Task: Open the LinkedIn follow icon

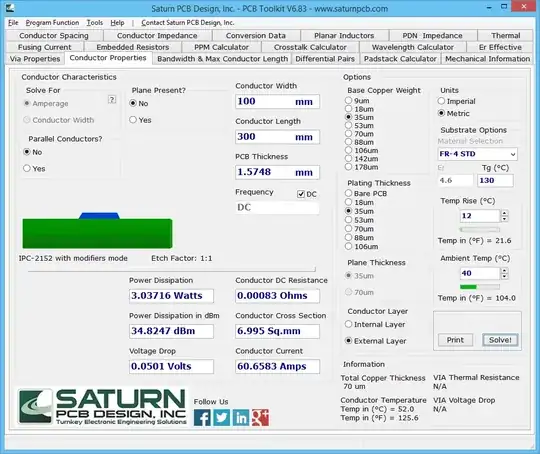Action: (241, 417)
